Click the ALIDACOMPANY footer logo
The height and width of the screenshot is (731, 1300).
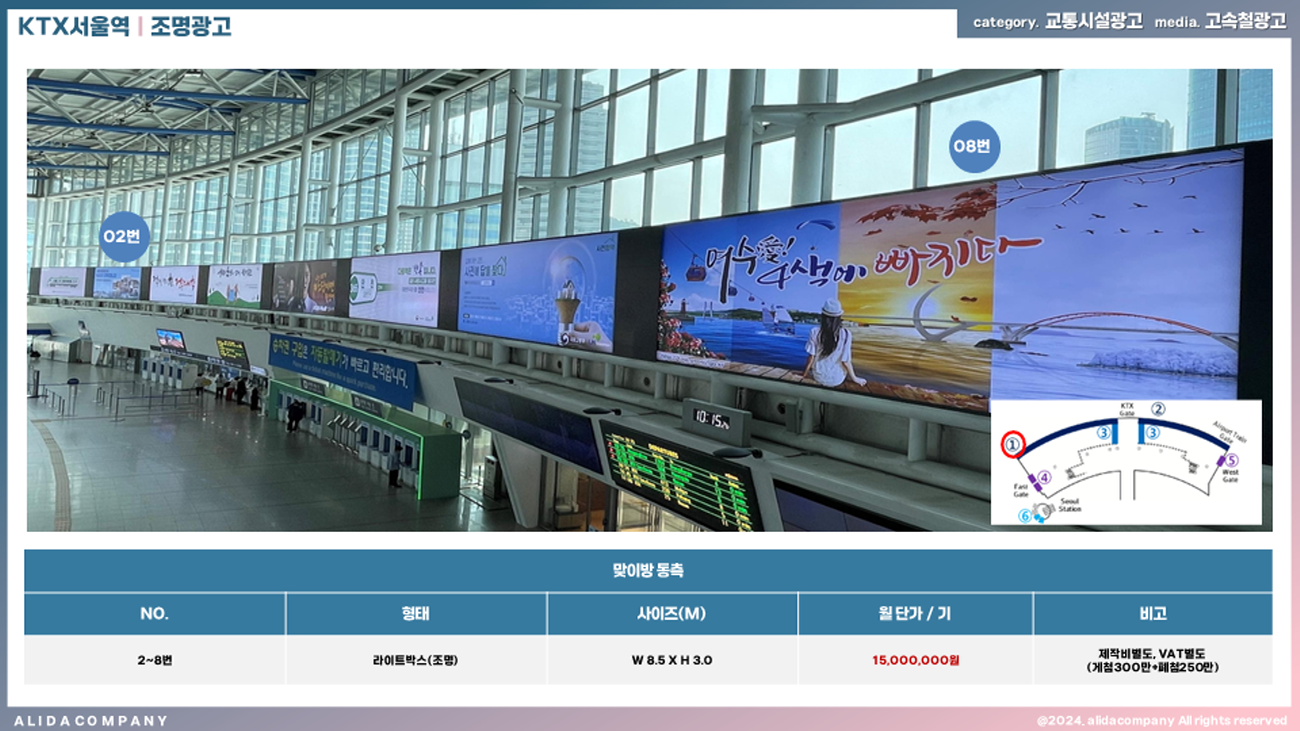91,720
